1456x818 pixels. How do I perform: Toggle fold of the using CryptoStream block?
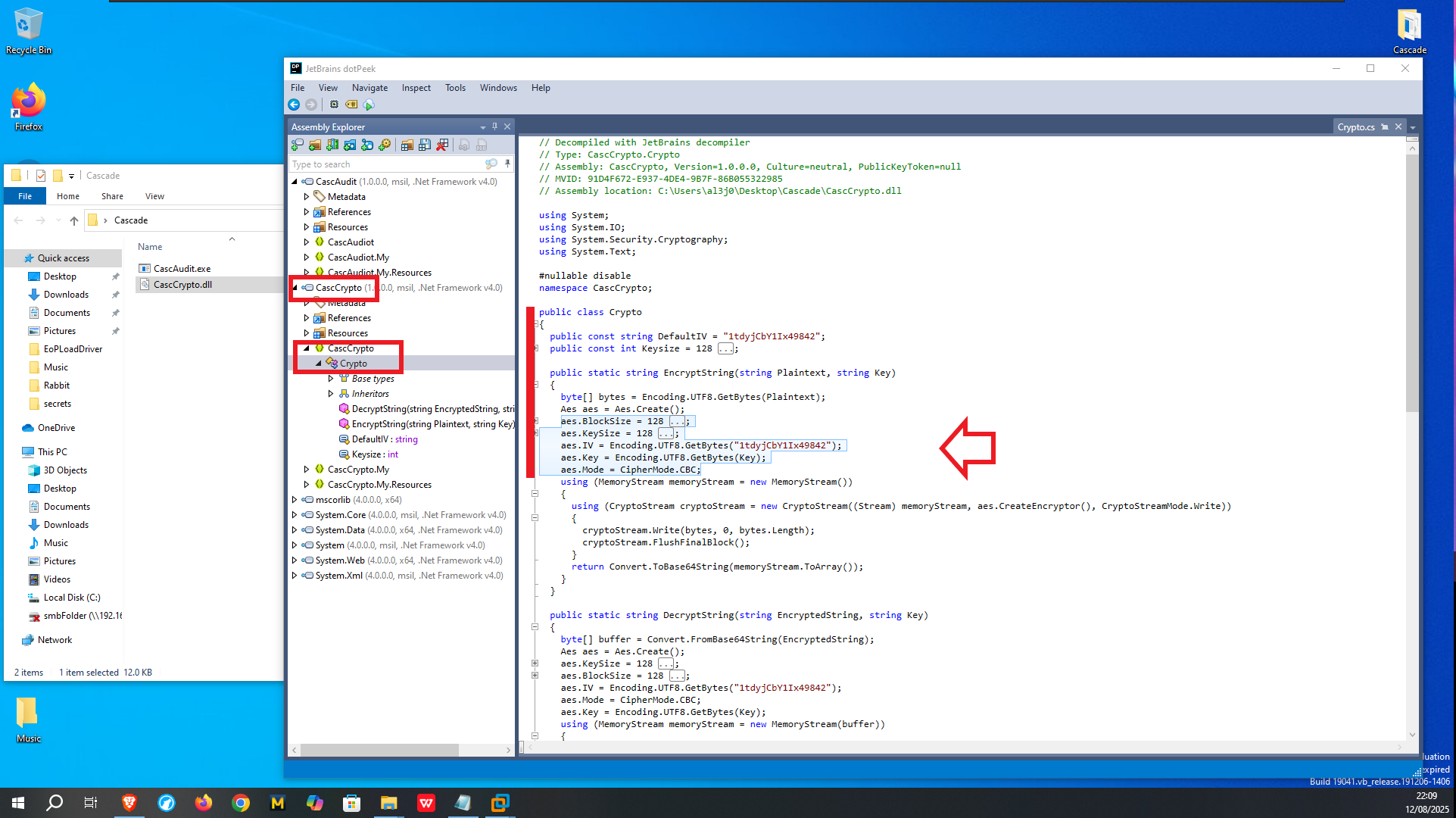pyautogui.click(x=535, y=518)
